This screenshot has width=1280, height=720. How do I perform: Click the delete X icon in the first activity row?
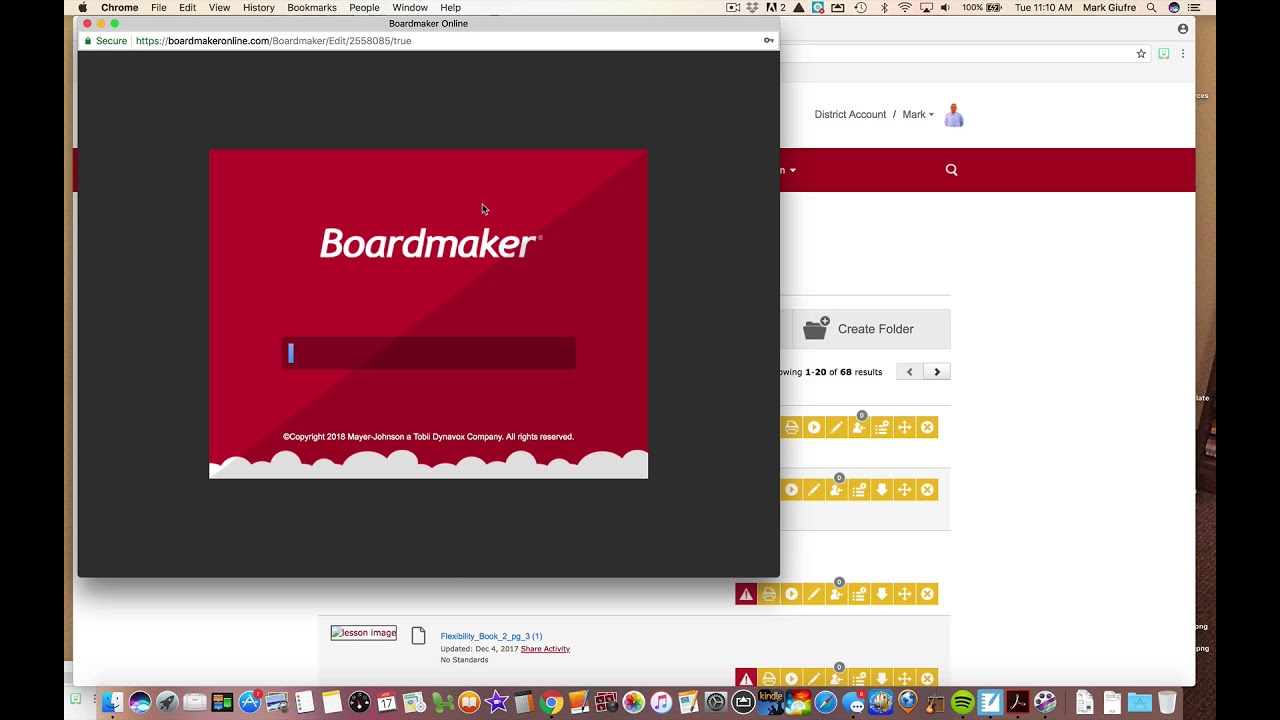(x=927, y=428)
